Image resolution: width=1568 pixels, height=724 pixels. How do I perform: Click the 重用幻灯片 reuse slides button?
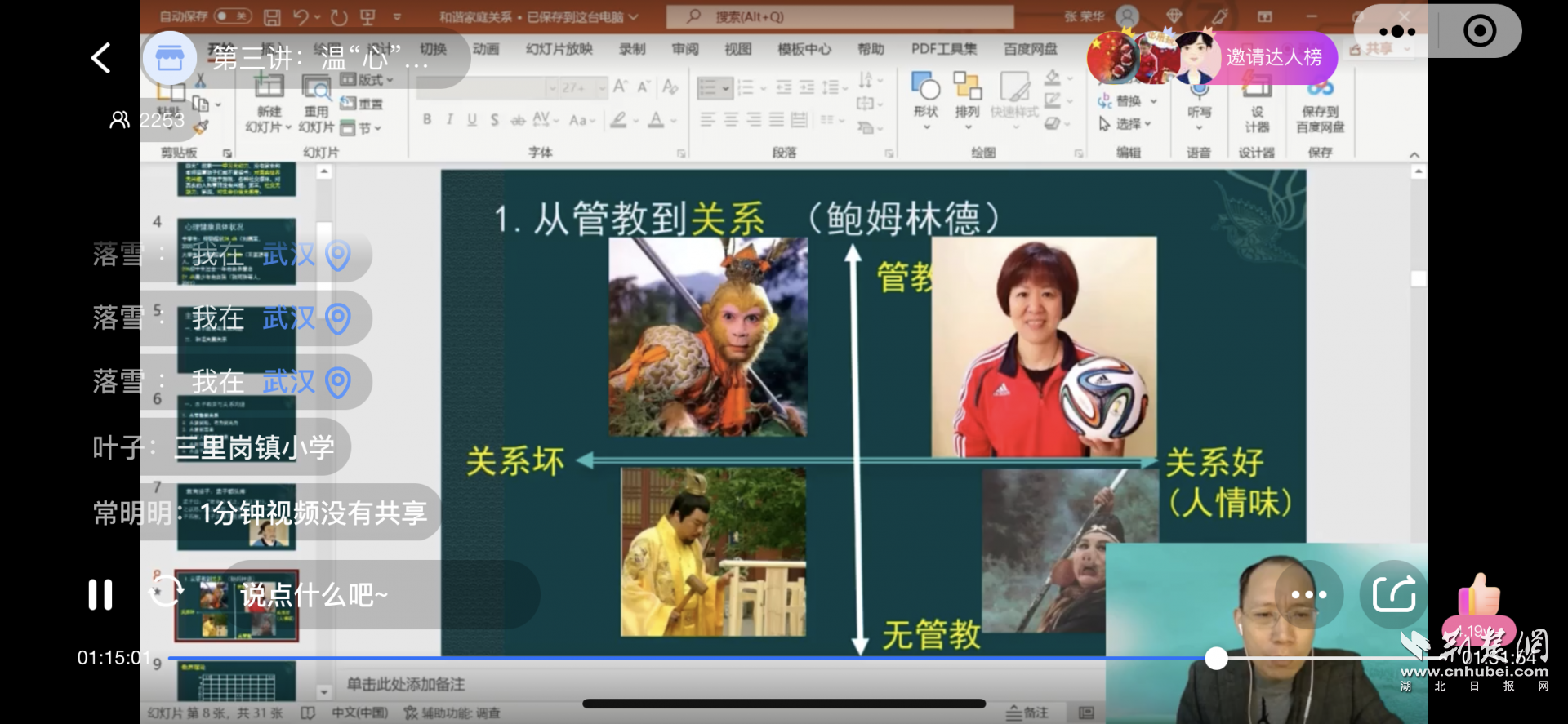tap(316, 103)
